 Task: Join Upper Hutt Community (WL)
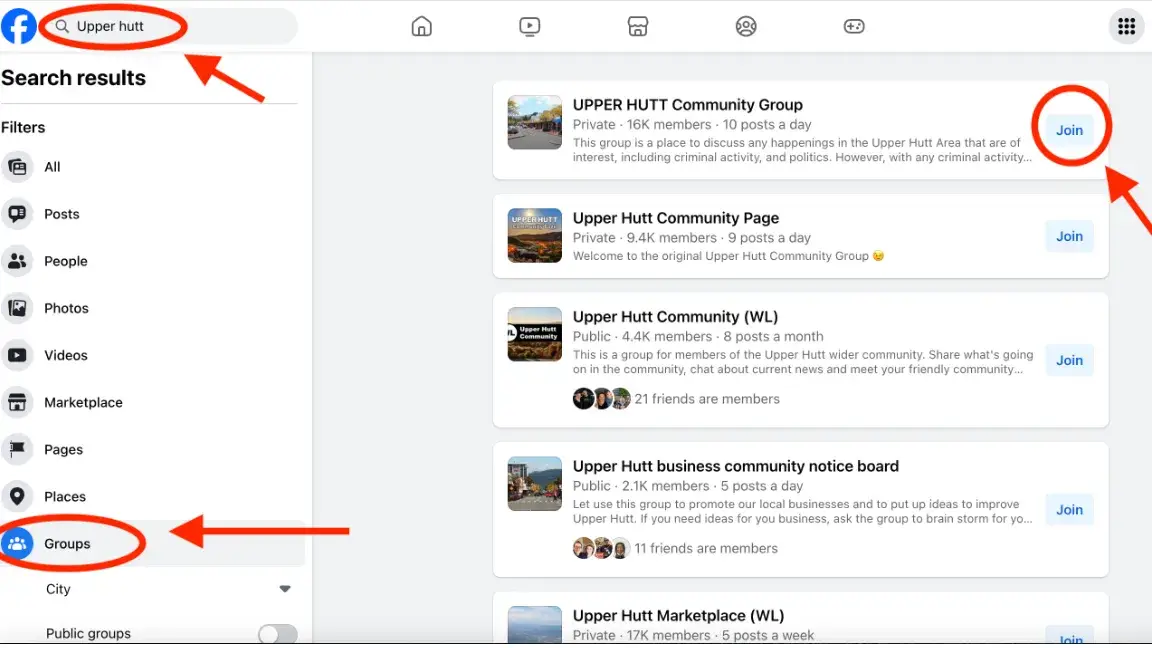(1069, 360)
